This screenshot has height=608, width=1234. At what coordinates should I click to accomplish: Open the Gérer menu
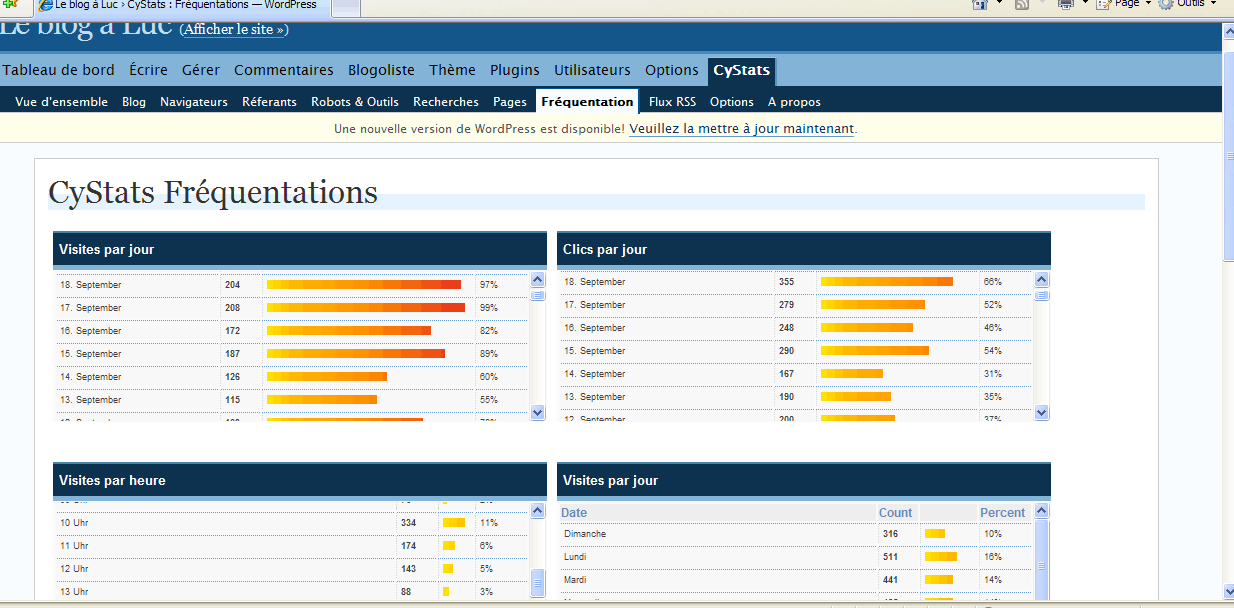point(201,70)
